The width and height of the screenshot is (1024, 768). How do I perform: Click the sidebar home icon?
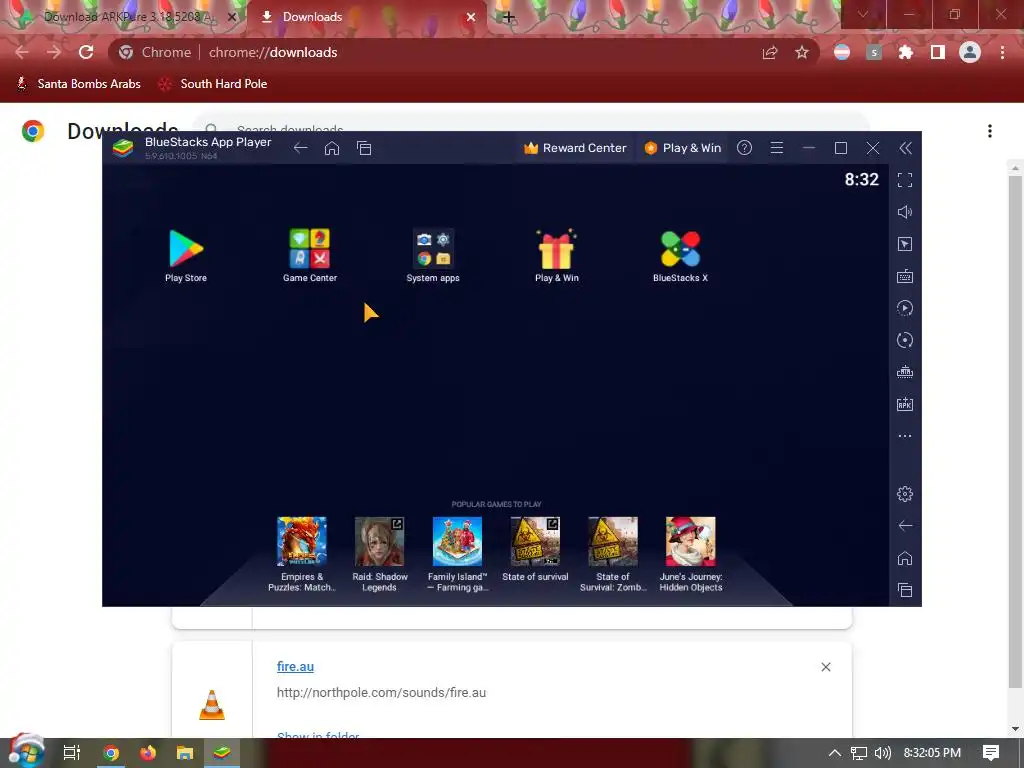tap(904, 558)
